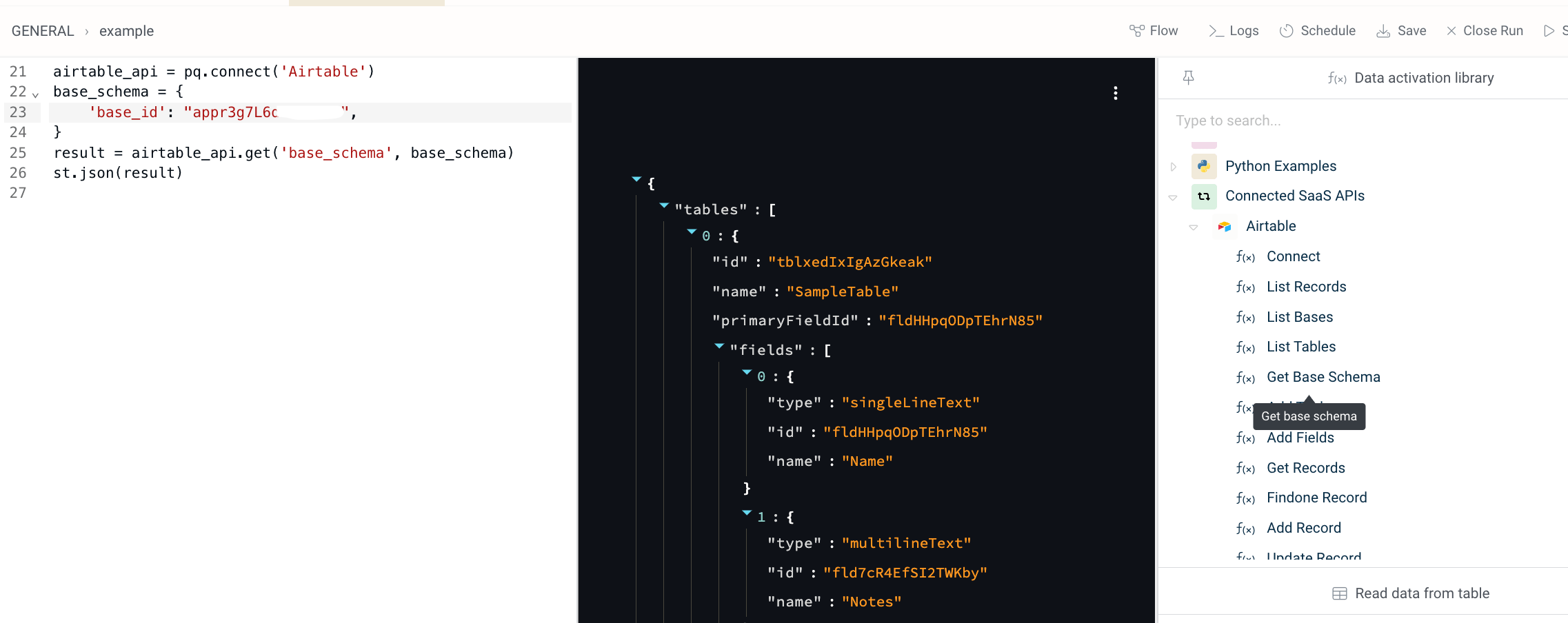Click the Schedule clock icon

point(1287,31)
